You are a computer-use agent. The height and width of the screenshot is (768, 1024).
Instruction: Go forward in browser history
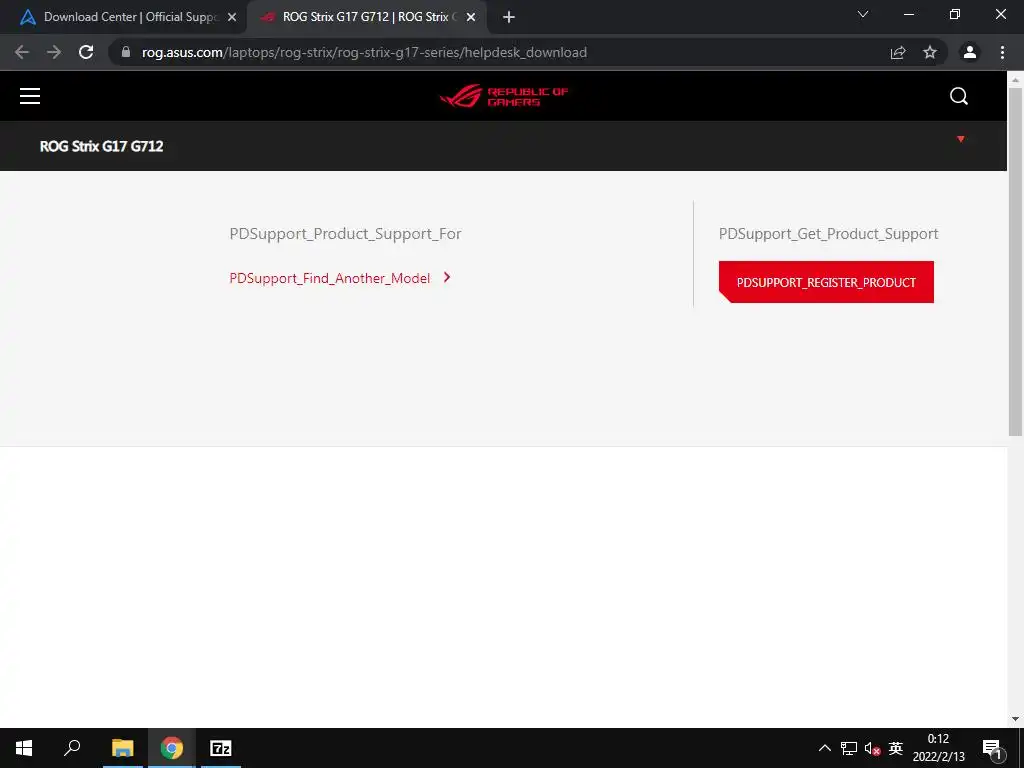54,52
